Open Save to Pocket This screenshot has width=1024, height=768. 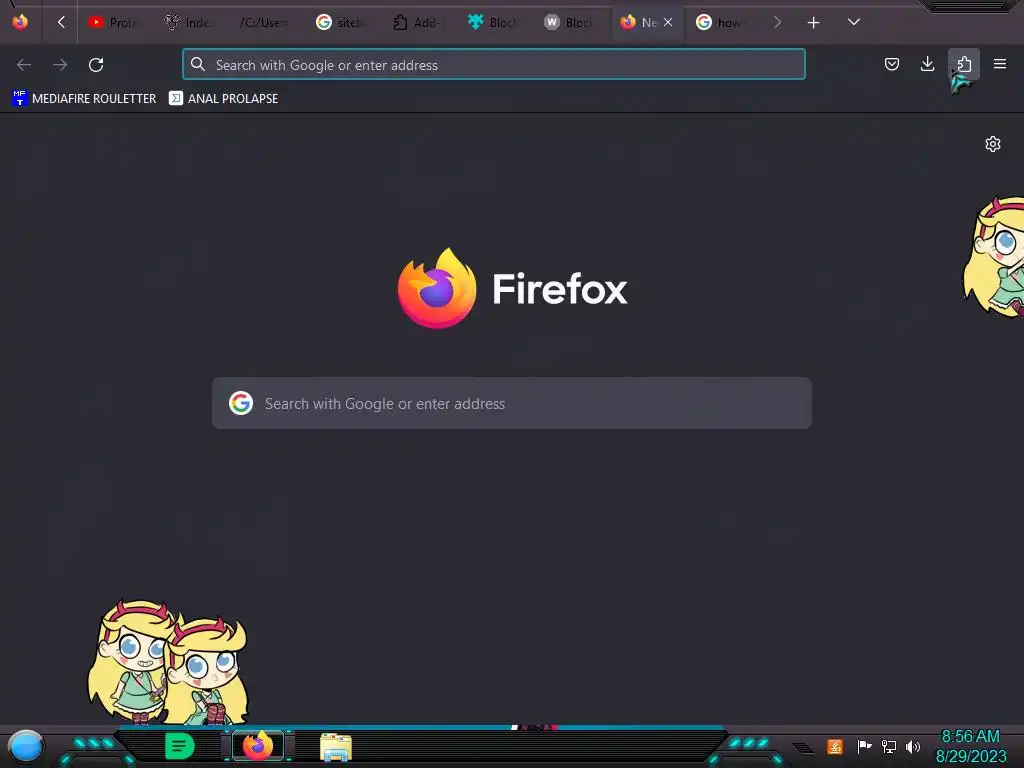coord(891,64)
